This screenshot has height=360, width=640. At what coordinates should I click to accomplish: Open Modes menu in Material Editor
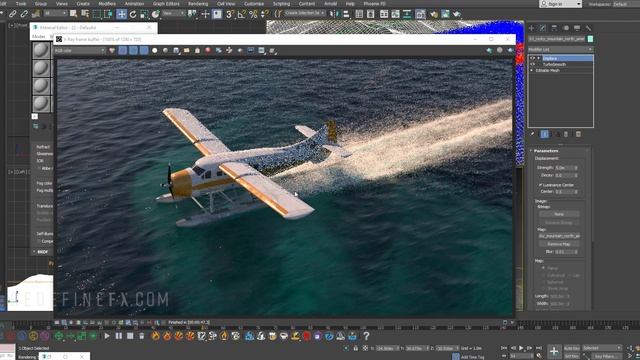(x=38, y=36)
